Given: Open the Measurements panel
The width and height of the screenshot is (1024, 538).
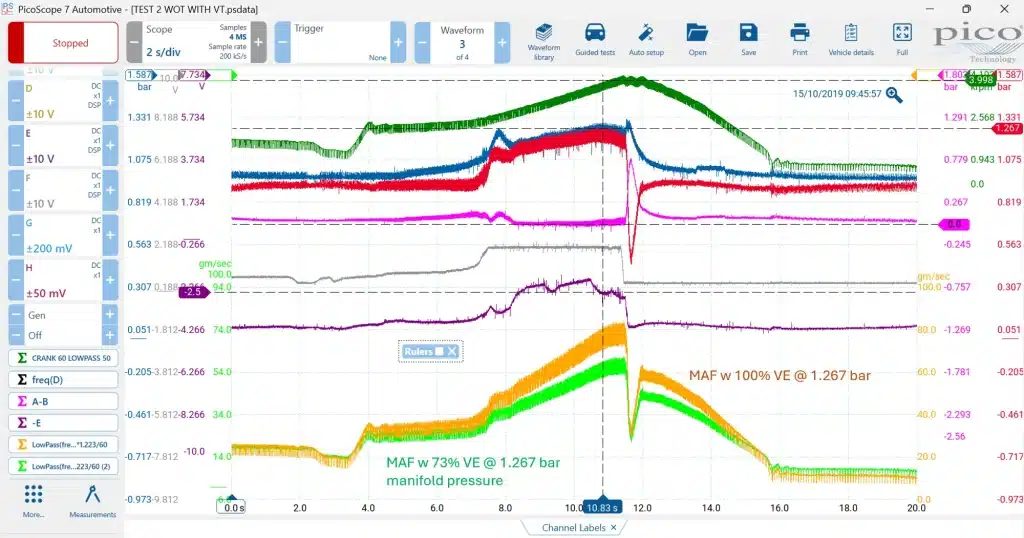Looking at the screenshot, I should click(93, 501).
